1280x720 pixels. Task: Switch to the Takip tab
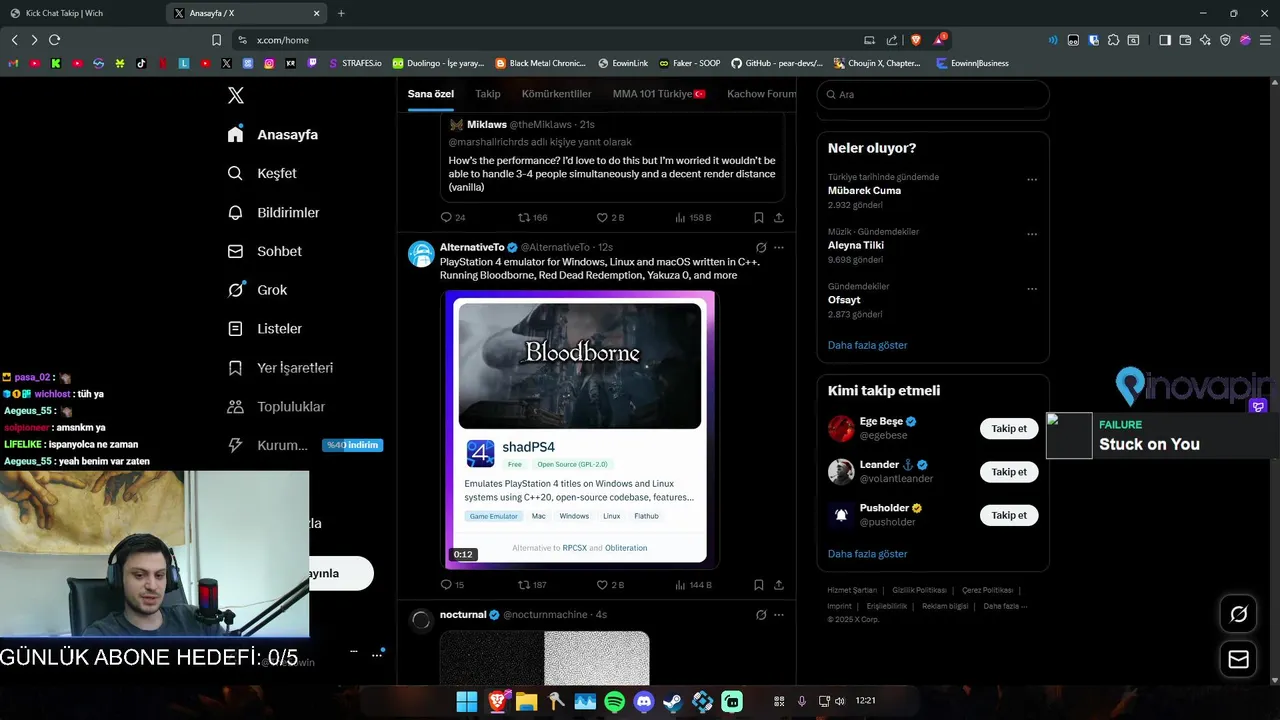point(488,94)
